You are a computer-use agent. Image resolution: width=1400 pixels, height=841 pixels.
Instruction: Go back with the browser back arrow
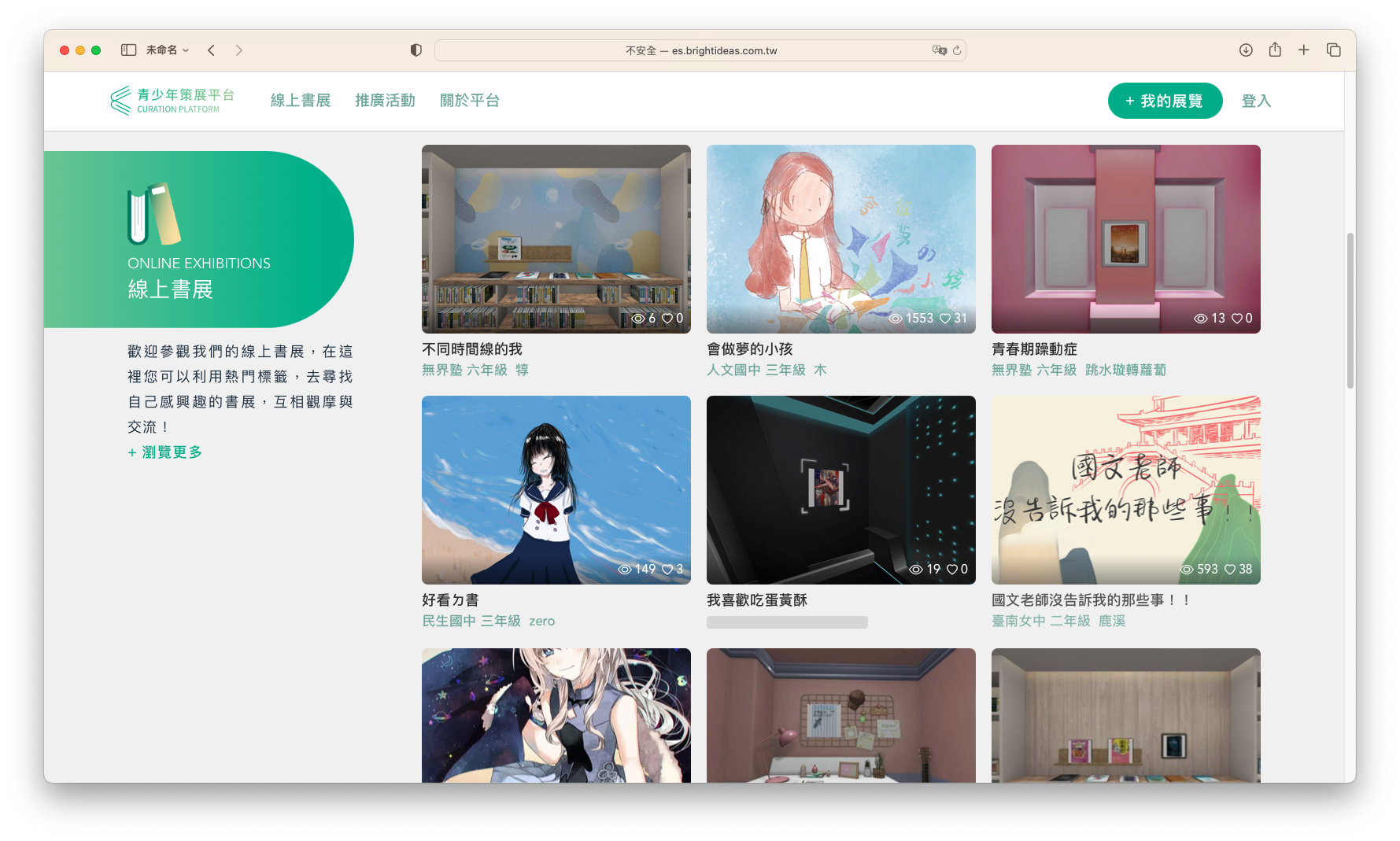click(211, 50)
